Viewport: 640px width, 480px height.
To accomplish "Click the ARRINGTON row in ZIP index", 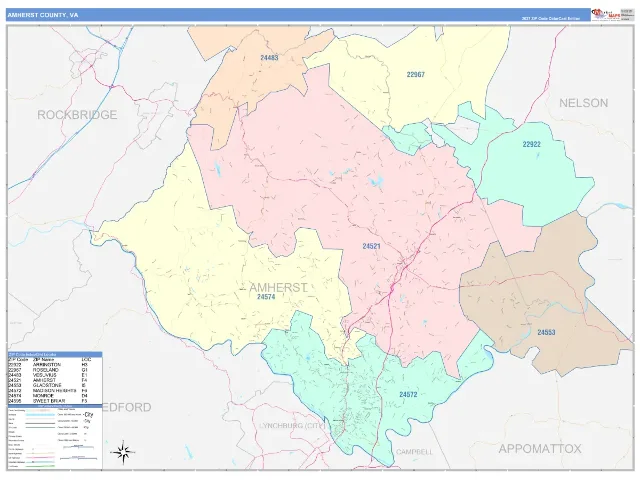I will (49, 365).
